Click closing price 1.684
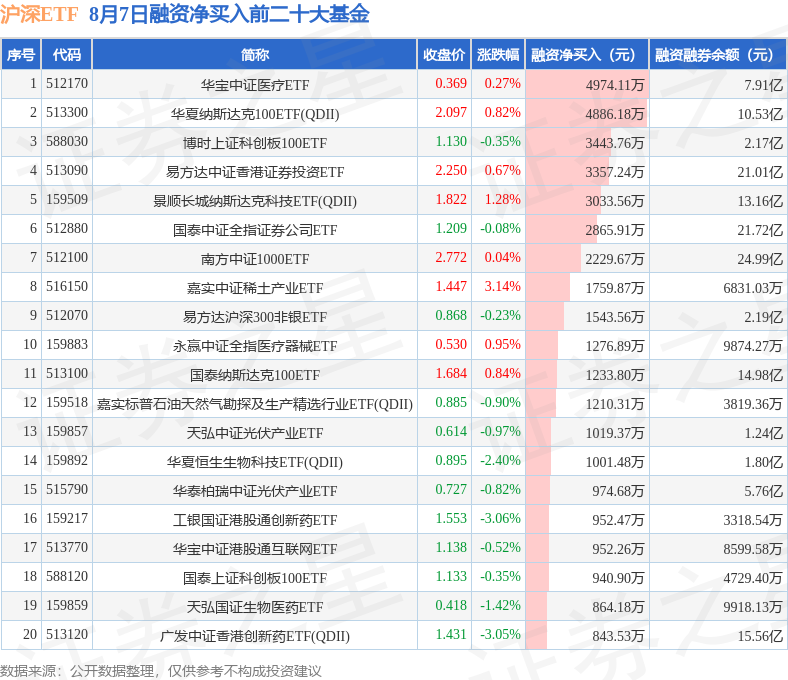The height and width of the screenshot is (680, 788). coord(451,373)
